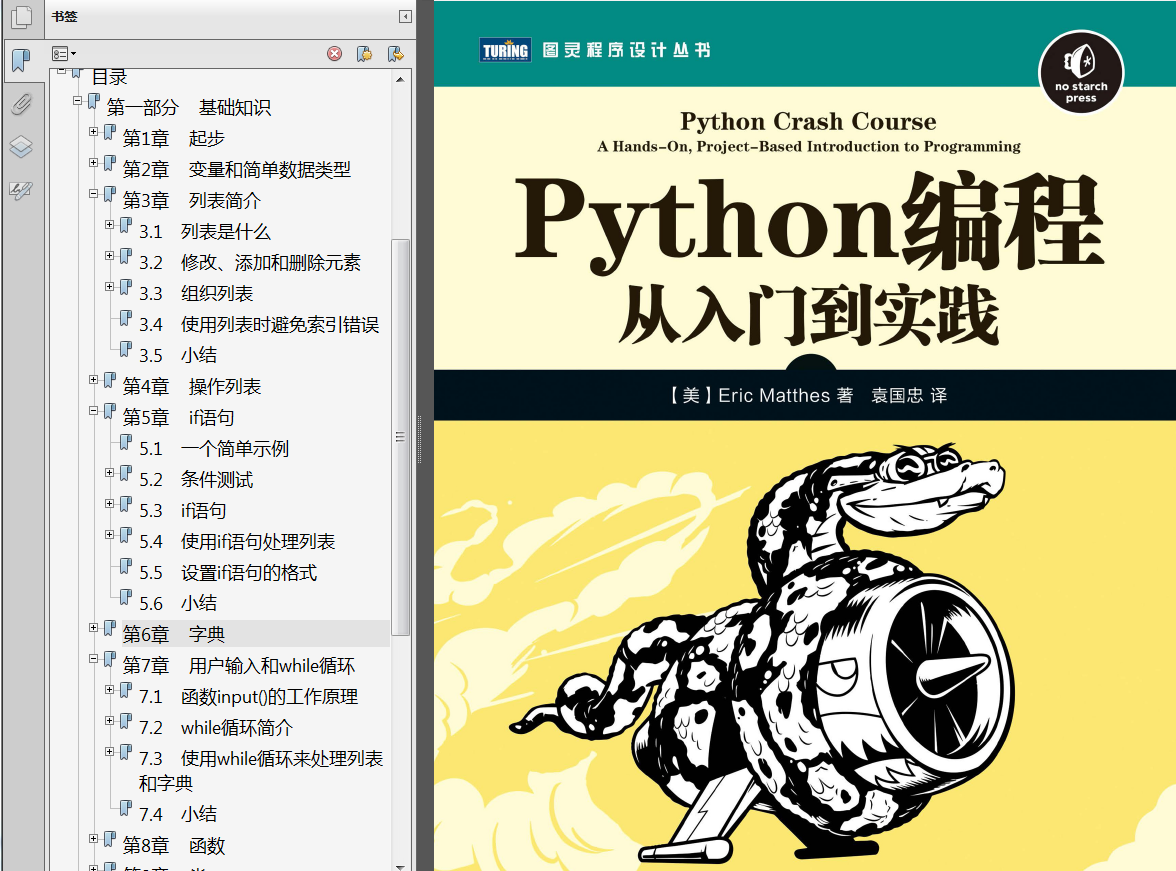1176x871 pixels.
Task: Open bookmark 第一部分 基础知识
Action: pyautogui.click(x=188, y=108)
